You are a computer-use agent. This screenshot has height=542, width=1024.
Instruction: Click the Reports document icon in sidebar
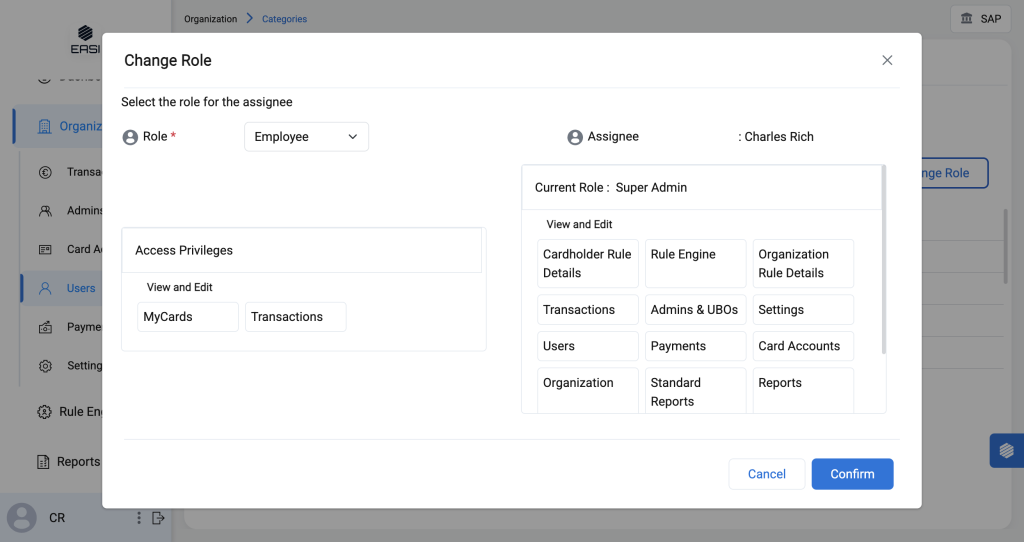click(43, 462)
